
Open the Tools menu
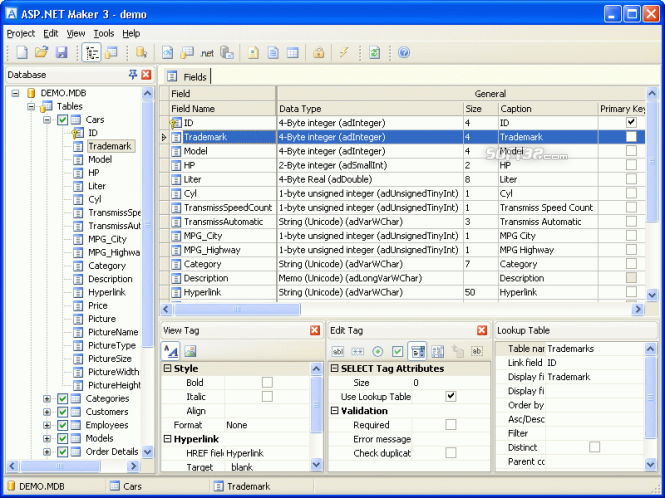103,33
